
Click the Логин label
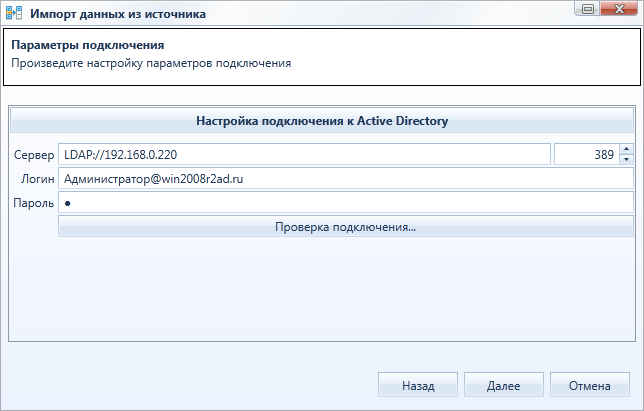(x=38, y=179)
